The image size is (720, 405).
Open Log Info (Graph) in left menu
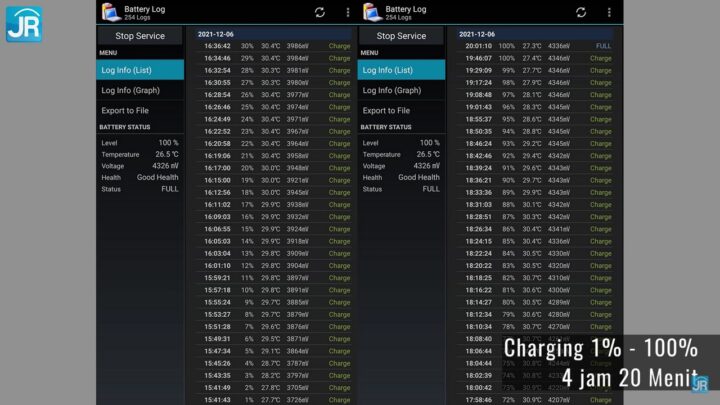pos(140,90)
